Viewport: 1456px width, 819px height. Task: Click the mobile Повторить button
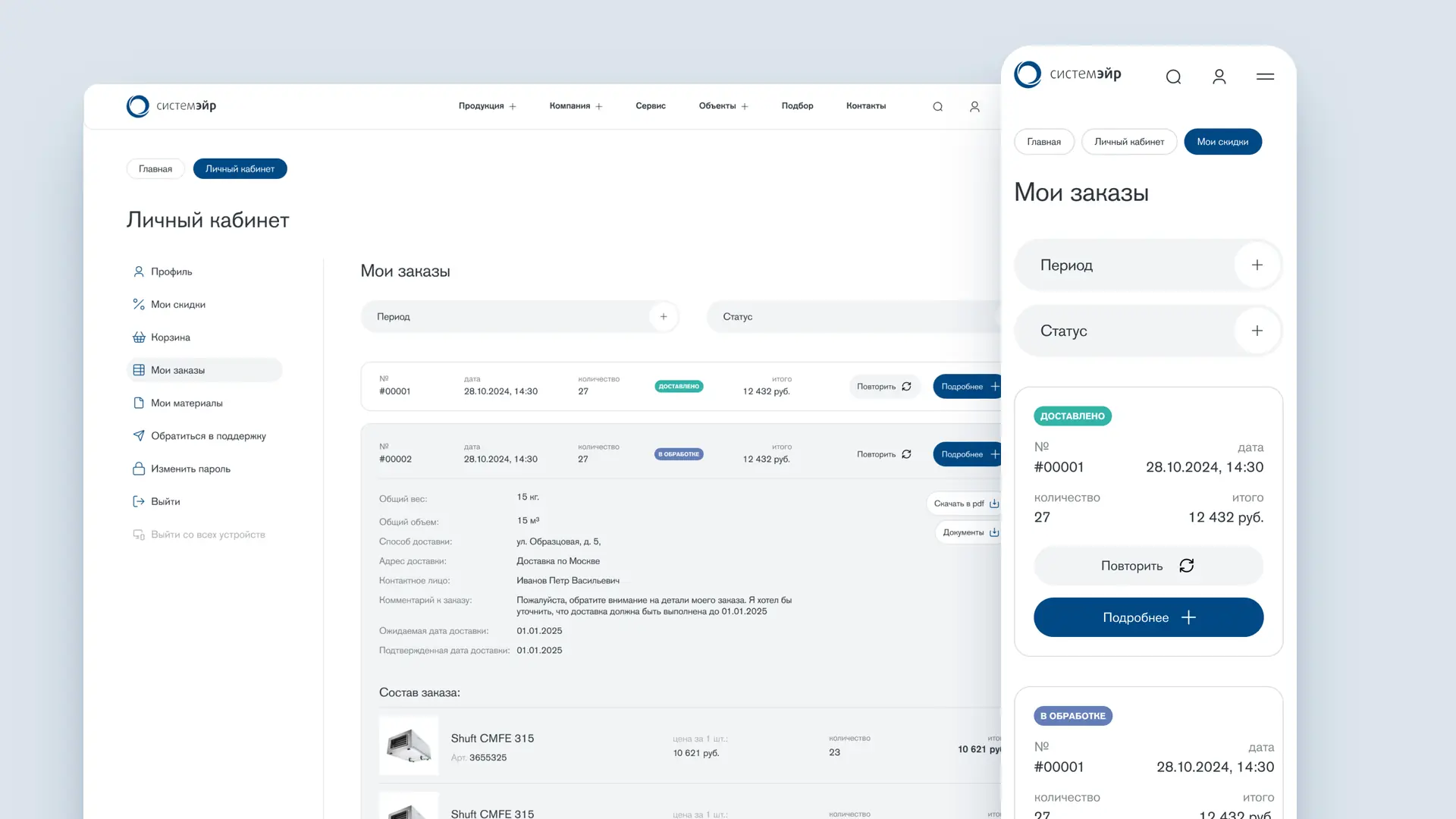(1148, 566)
